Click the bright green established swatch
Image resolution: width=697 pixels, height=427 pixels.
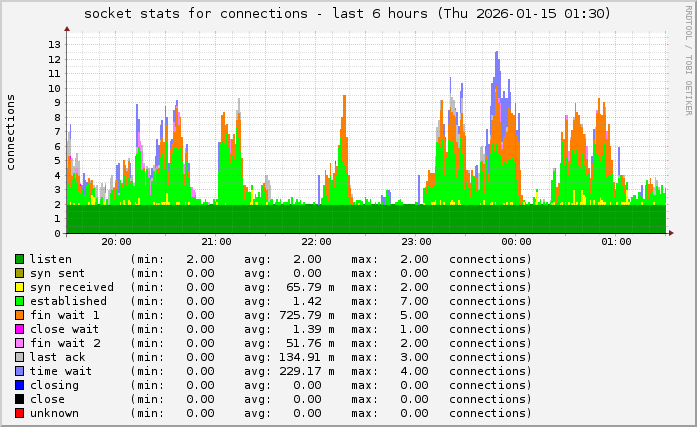pos(19,301)
